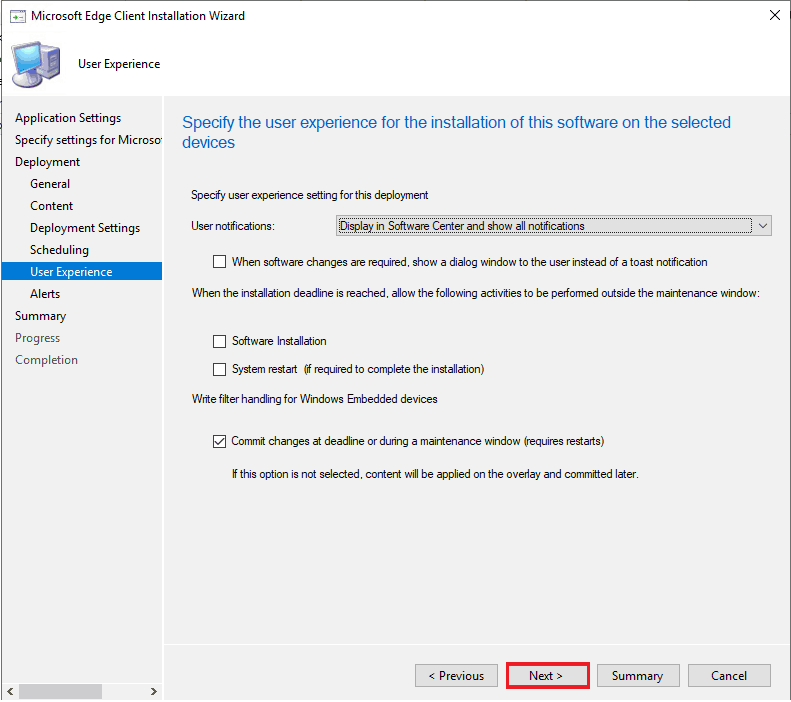Click the wizard title bar icon
The image size is (791, 702).
18,16
